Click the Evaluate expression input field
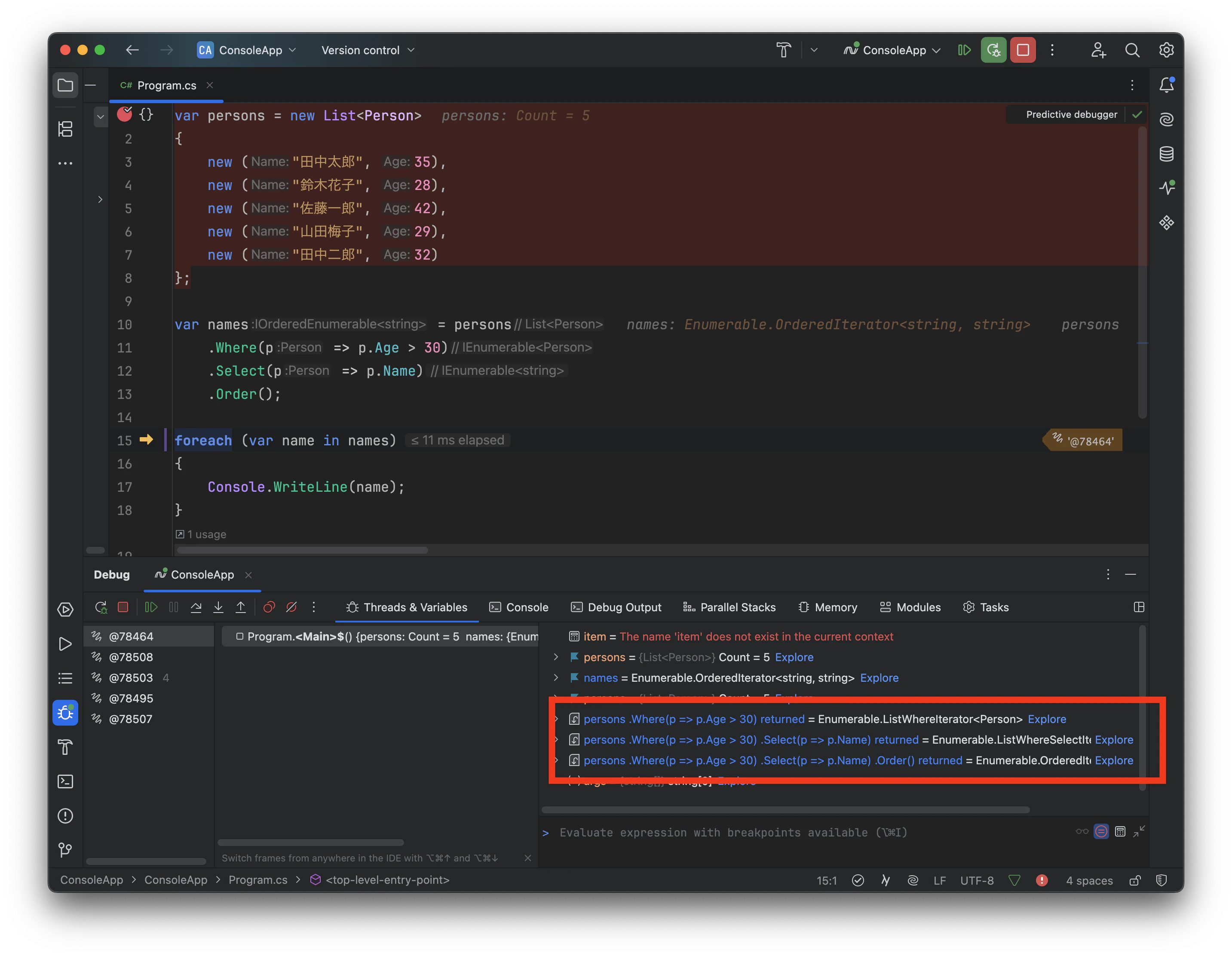Screen dimensions: 1232x956 733,833
